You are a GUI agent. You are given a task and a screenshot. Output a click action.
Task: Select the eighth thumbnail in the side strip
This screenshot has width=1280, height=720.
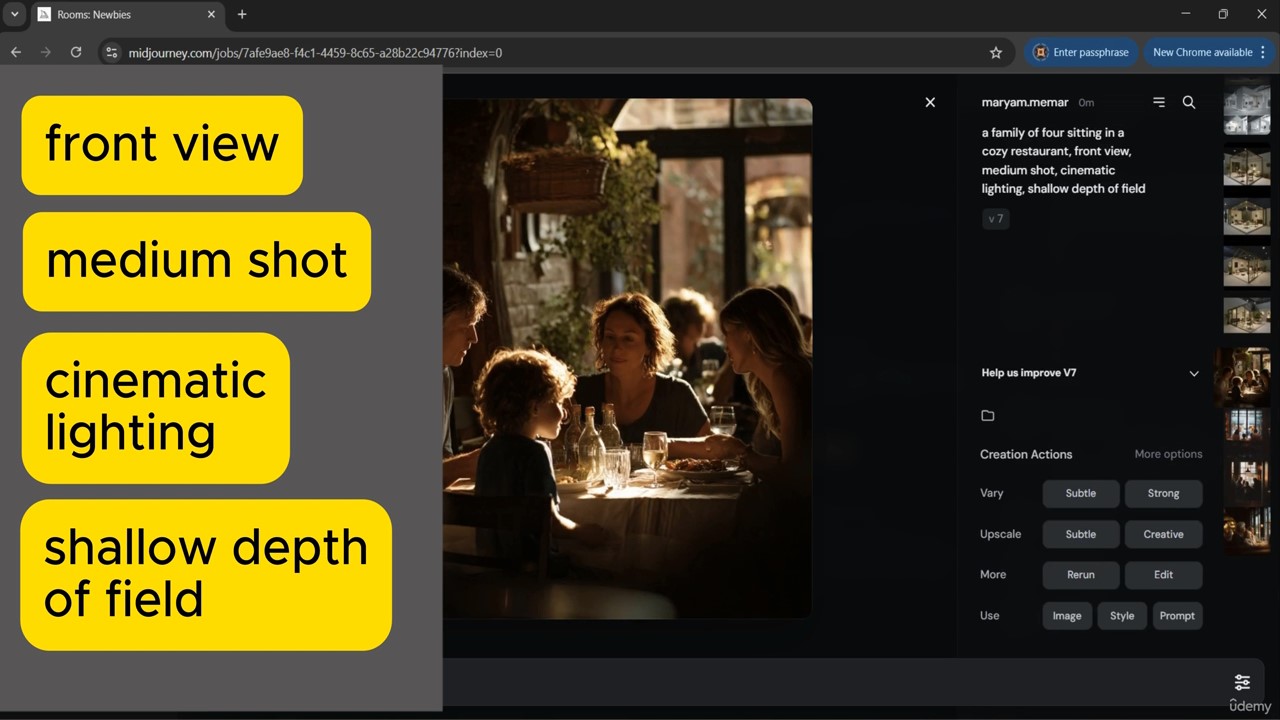click(x=1247, y=476)
